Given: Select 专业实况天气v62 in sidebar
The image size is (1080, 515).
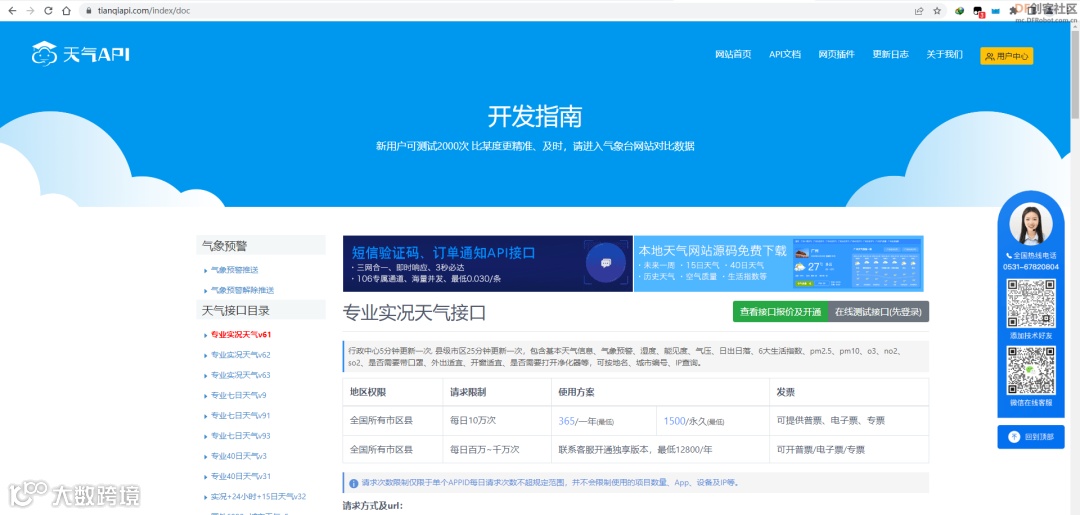Looking at the screenshot, I should pos(240,355).
